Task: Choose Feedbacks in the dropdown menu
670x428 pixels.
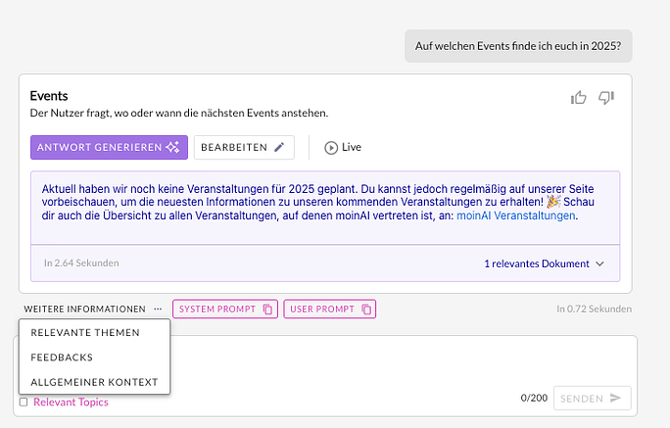Action: coord(62,357)
